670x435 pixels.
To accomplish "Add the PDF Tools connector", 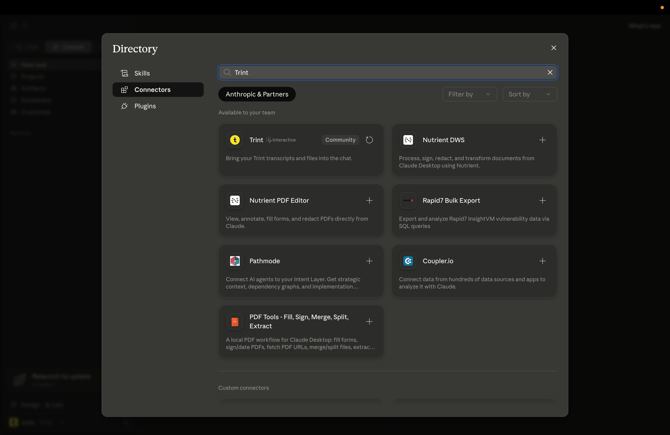I will click(369, 321).
